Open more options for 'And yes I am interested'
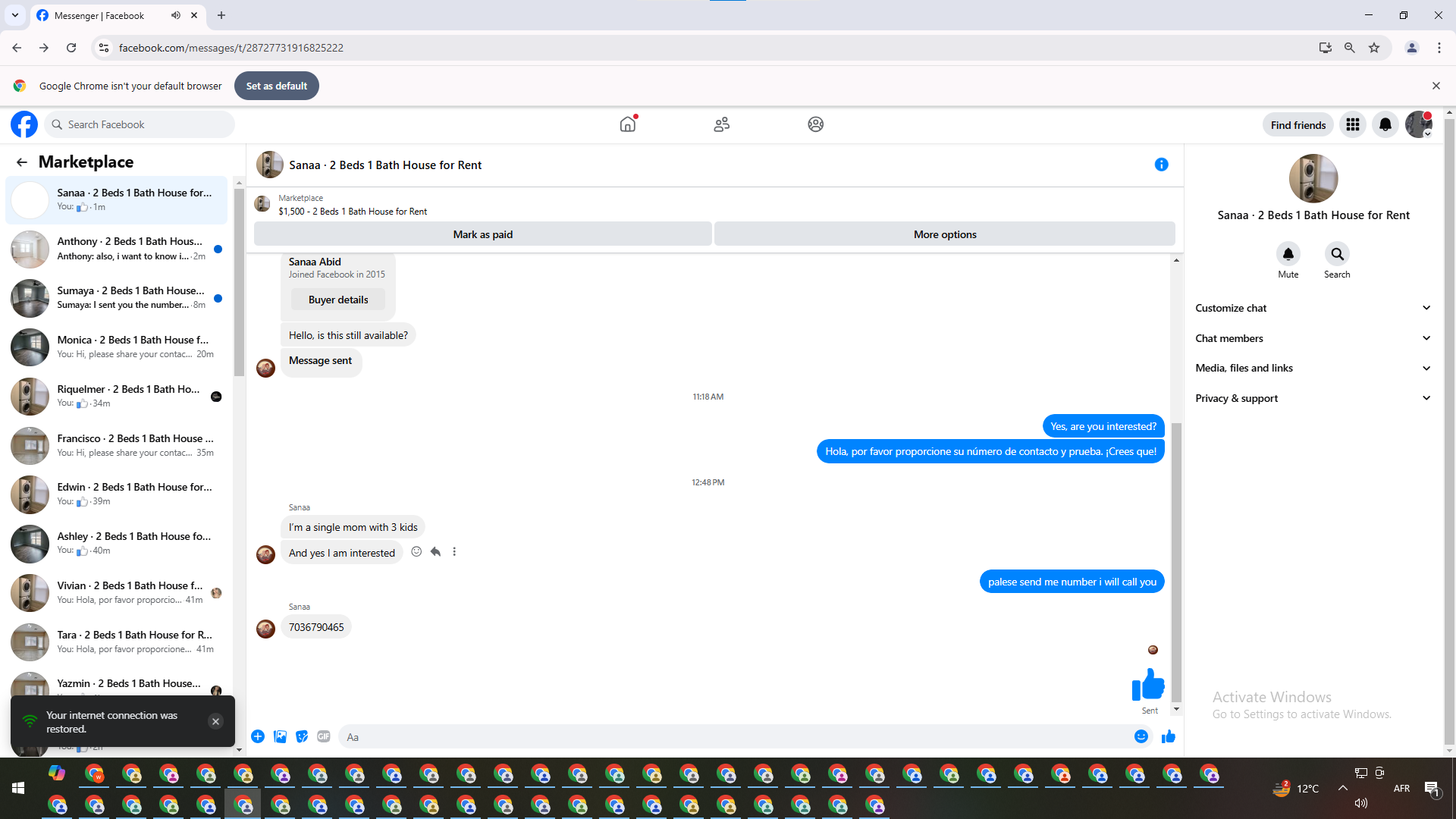Image resolution: width=1456 pixels, height=819 pixels. (x=454, y=552)
